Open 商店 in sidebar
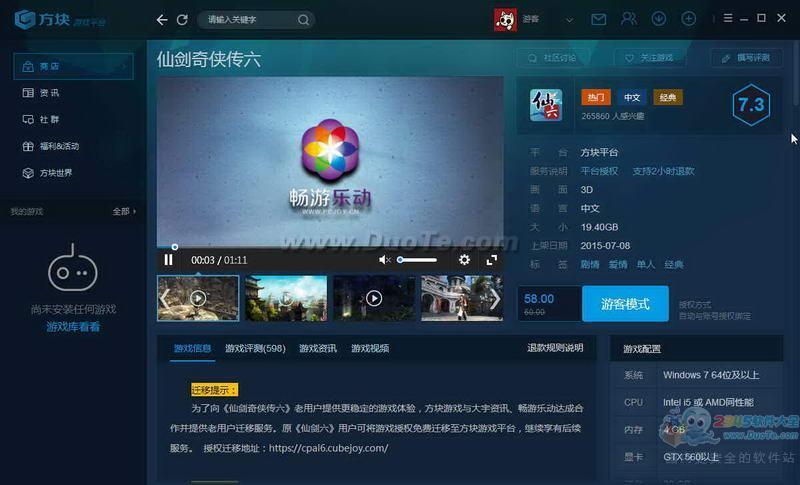Viewport: 800px width, 485px height. click(x=73, y=66)
